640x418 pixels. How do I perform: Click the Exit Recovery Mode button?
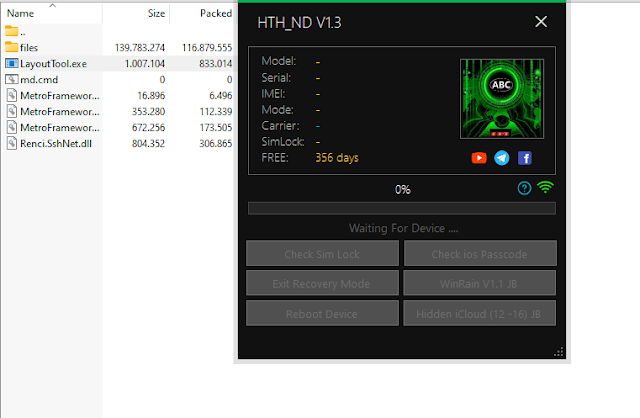point(322,283)
